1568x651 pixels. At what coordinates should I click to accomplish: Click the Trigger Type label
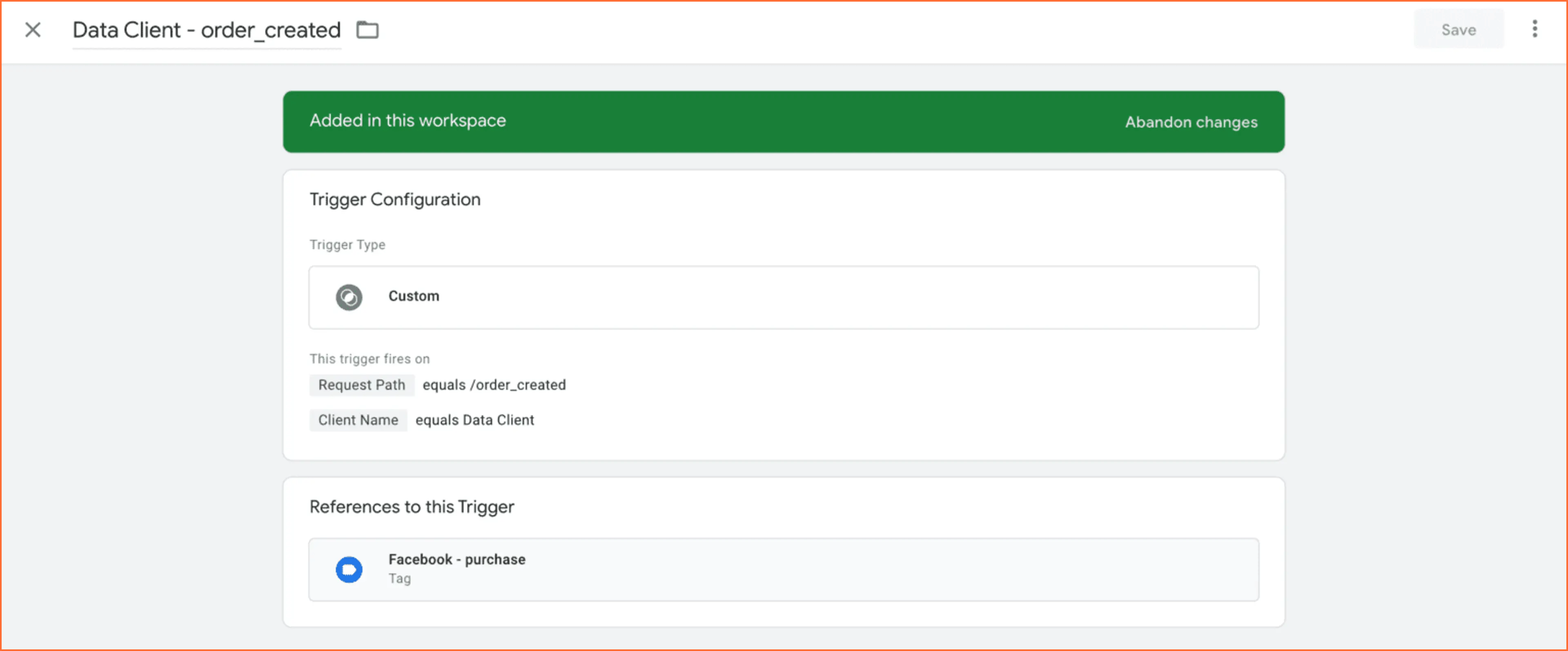[x=347, y=244]
